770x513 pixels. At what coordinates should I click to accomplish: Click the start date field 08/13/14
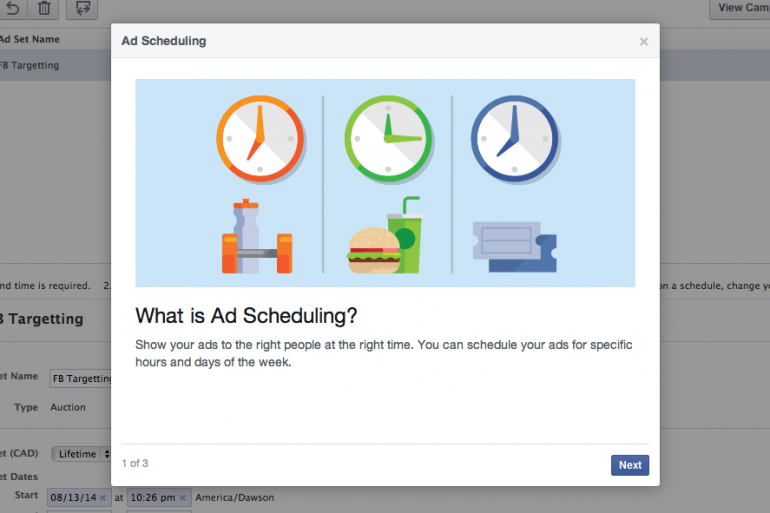pos(72,497)
